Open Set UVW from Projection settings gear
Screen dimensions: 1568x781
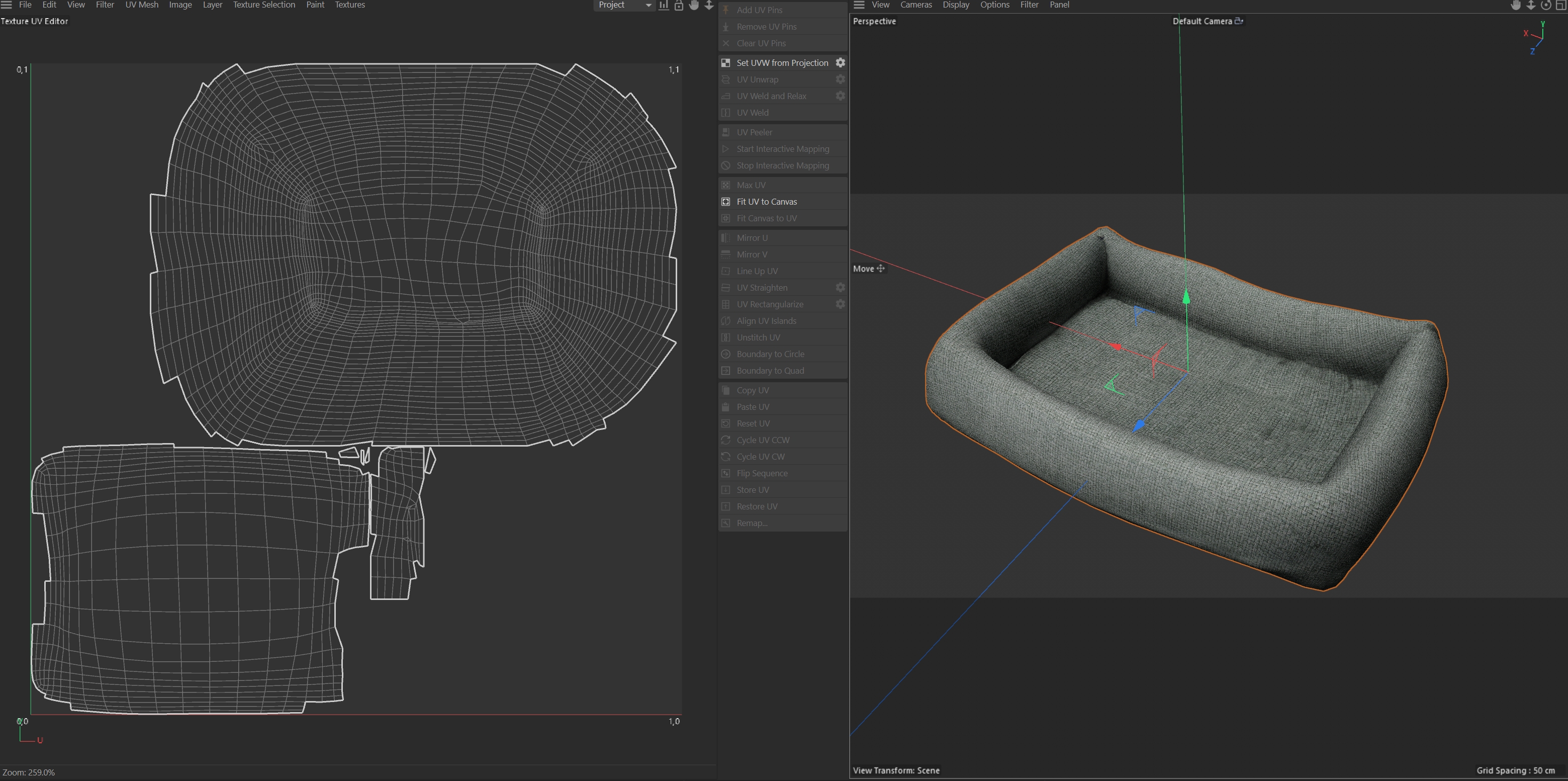(x=840, y=63)
